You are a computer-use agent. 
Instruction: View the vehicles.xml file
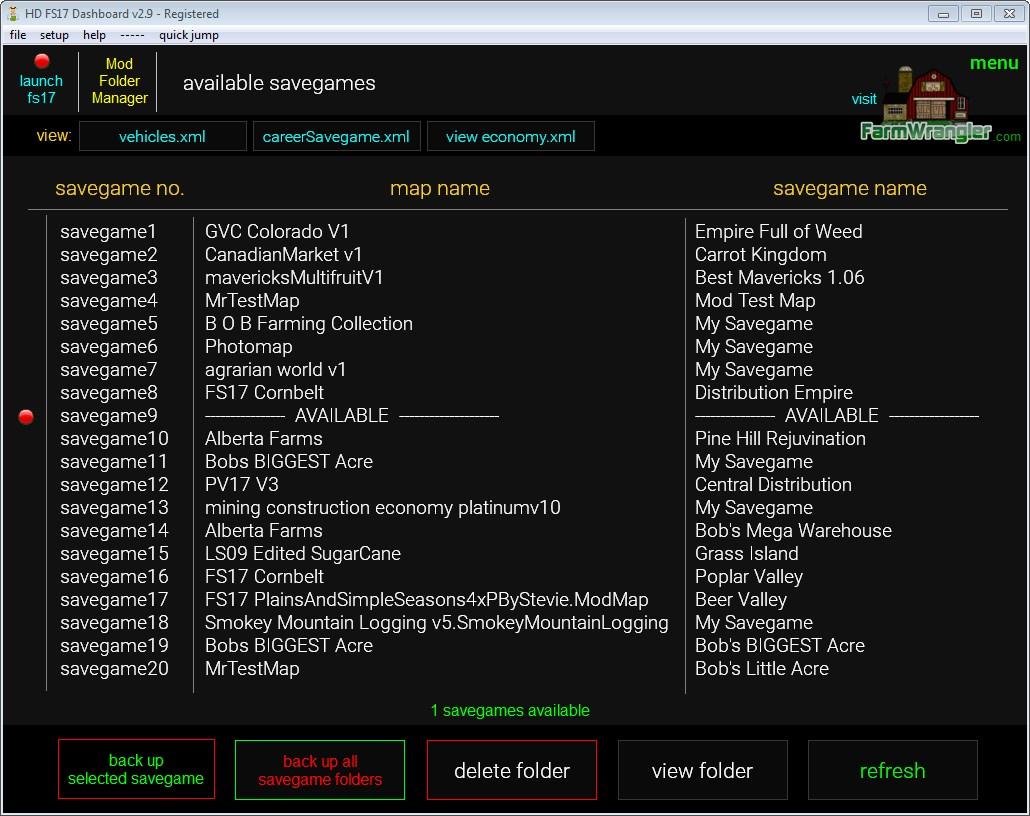[162, 137]
